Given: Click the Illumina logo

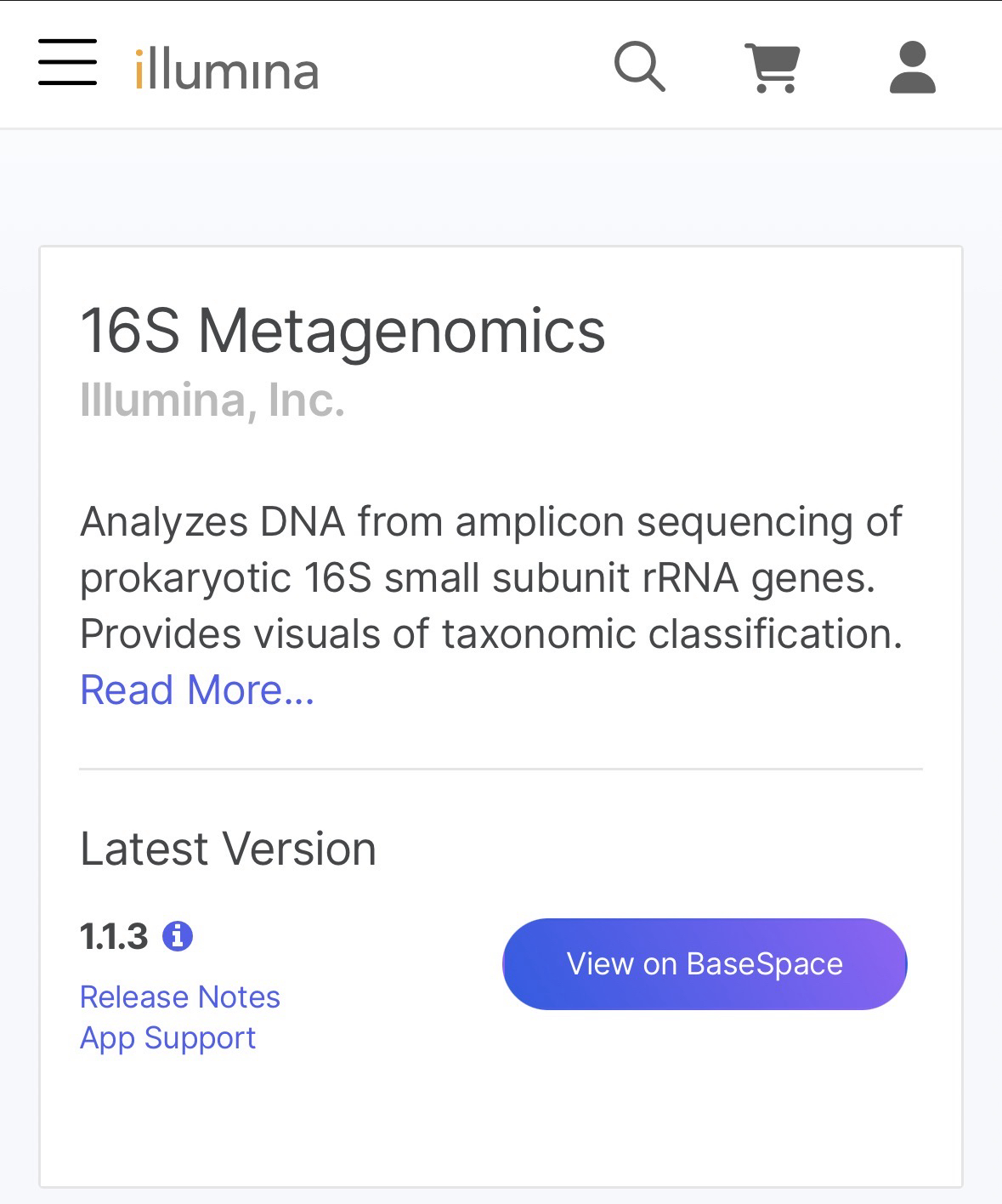Looking at the screenshot, I should (227, 69).
